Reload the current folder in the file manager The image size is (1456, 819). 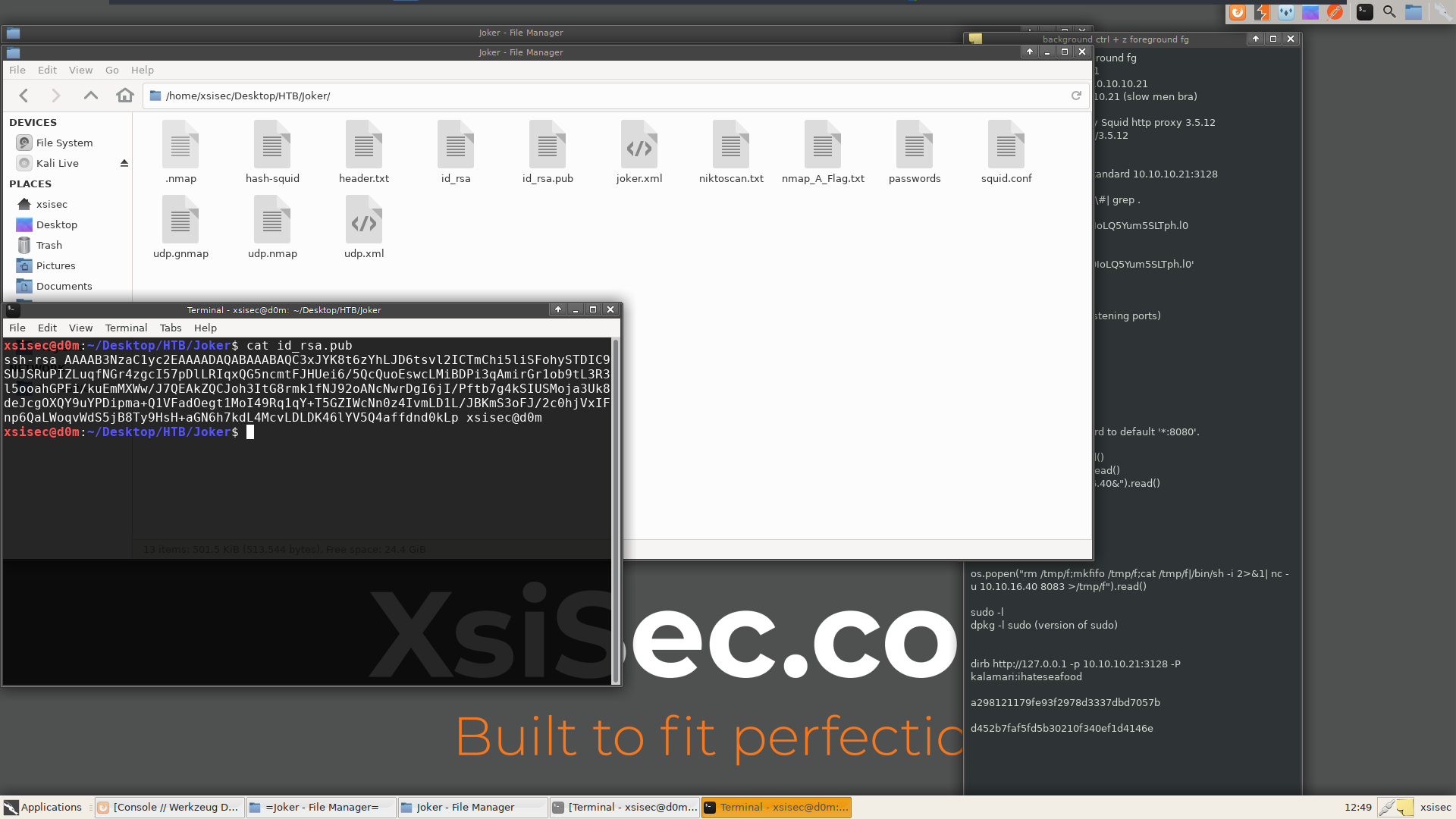point(1076,96)
